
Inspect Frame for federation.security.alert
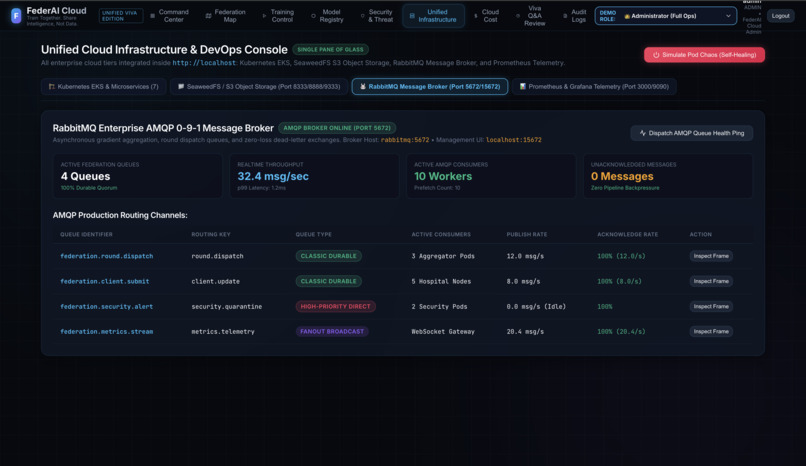[x=711, y=306]
